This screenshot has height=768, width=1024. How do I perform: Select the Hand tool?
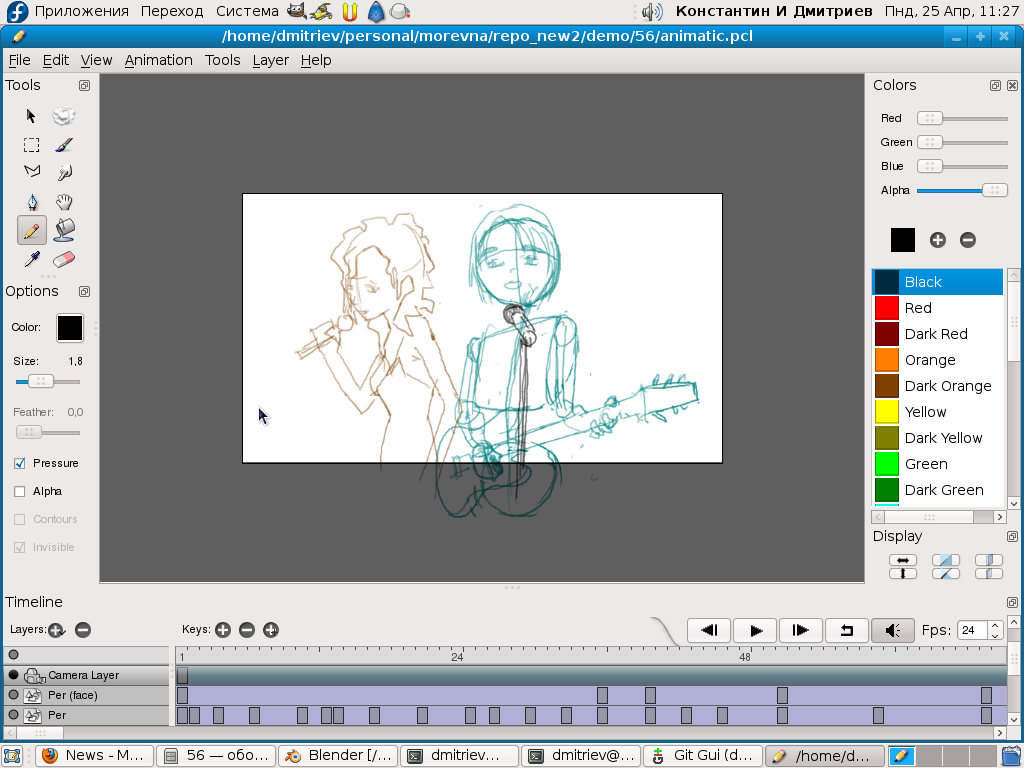pos(64,202)
